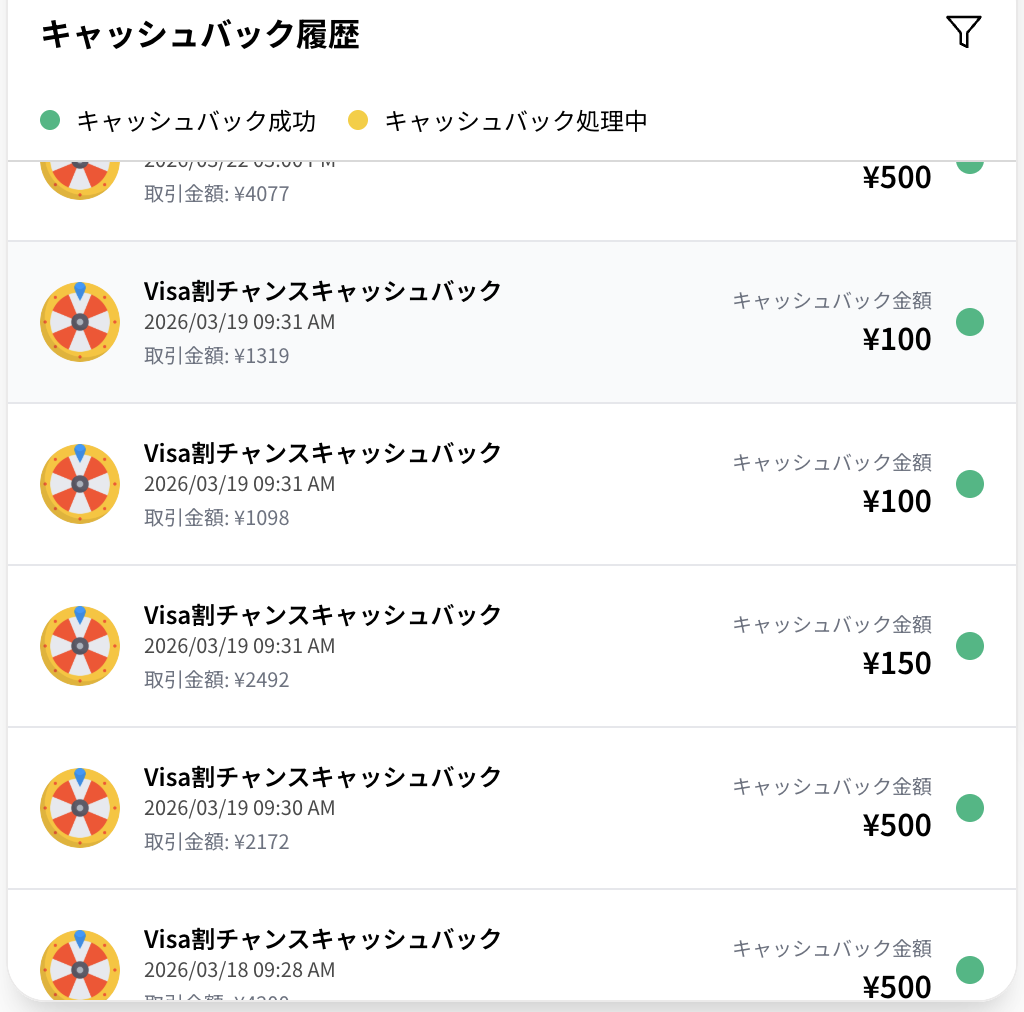Click the roulette wheel icon for ¥1319 transaction
Image resolution: width=1024 pixels, height=1012 pixels.
(80, 322)
